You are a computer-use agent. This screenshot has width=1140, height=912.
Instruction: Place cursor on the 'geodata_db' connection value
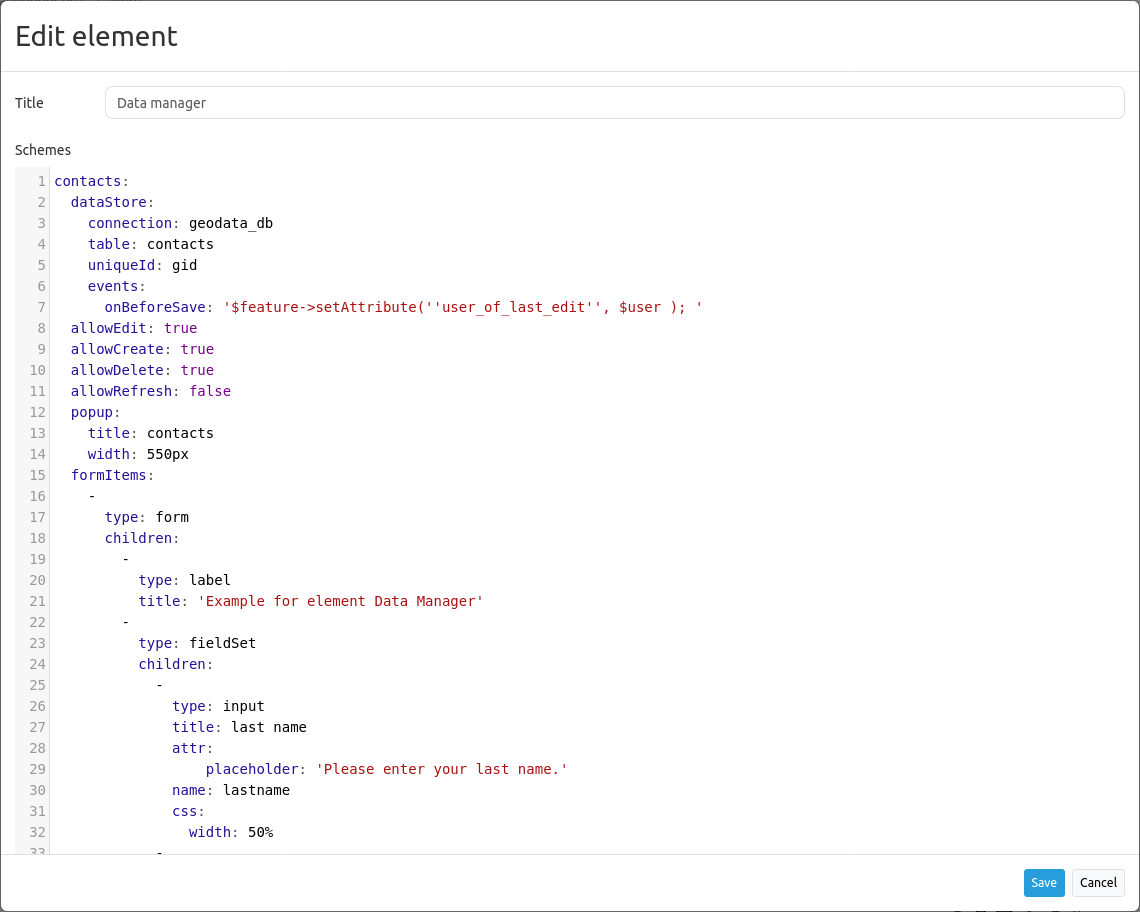230,224
